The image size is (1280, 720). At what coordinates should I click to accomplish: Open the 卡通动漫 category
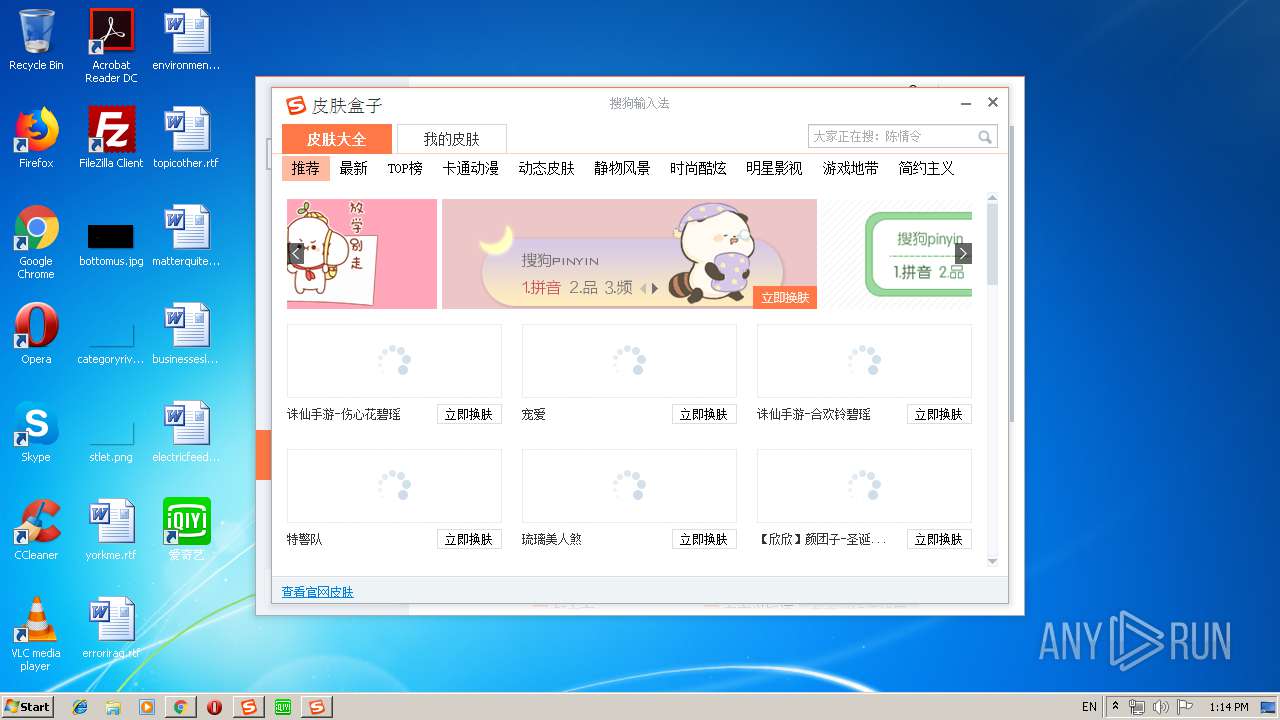(471, 168)
